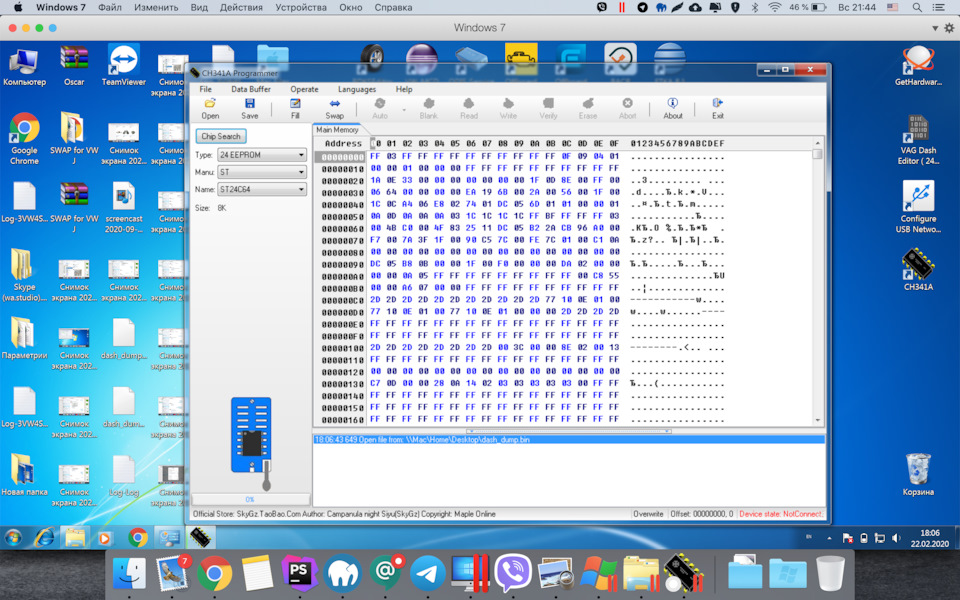Open macOS Действия menu
This screenshot has width=960, height=600.
[x=241, y=7]
